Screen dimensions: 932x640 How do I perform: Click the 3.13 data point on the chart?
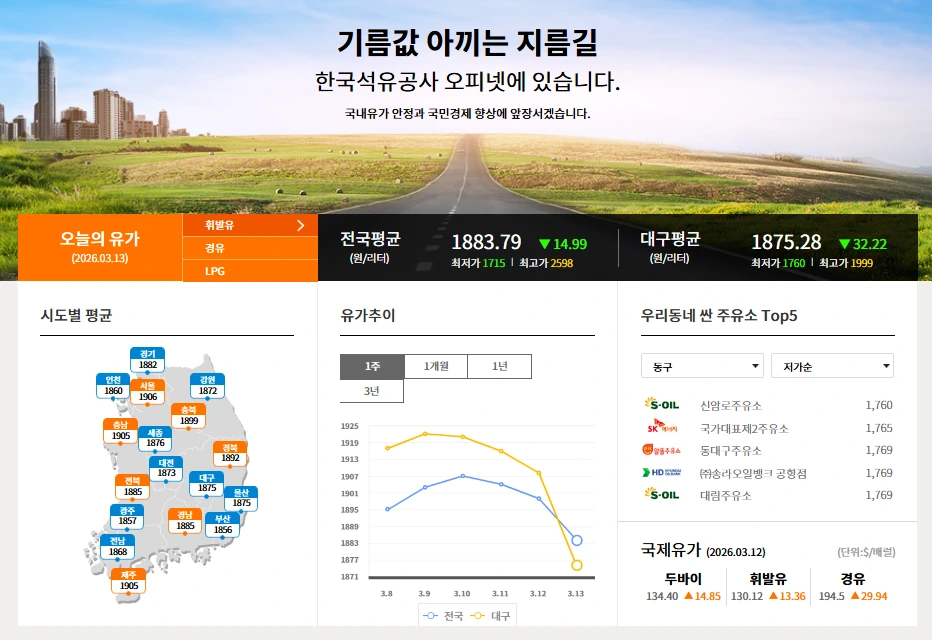pyautogui.click(x=577, y=540)
